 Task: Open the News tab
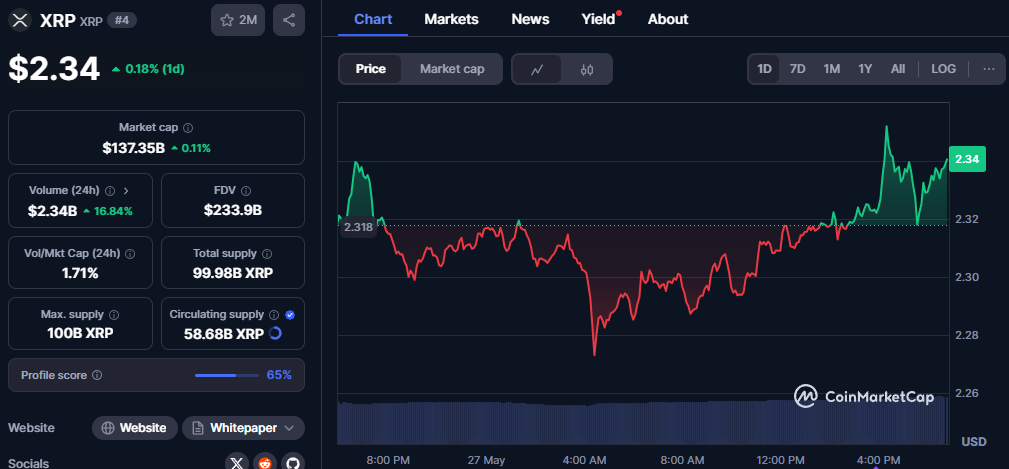pyautogui.click(x=530, y=19)
